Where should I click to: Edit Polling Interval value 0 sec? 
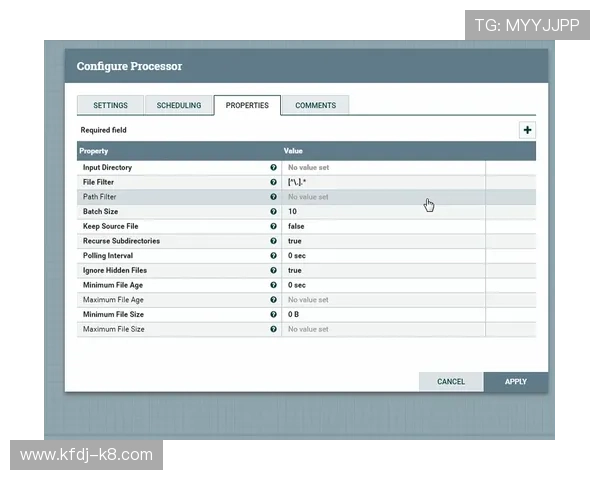click(383, 256)
